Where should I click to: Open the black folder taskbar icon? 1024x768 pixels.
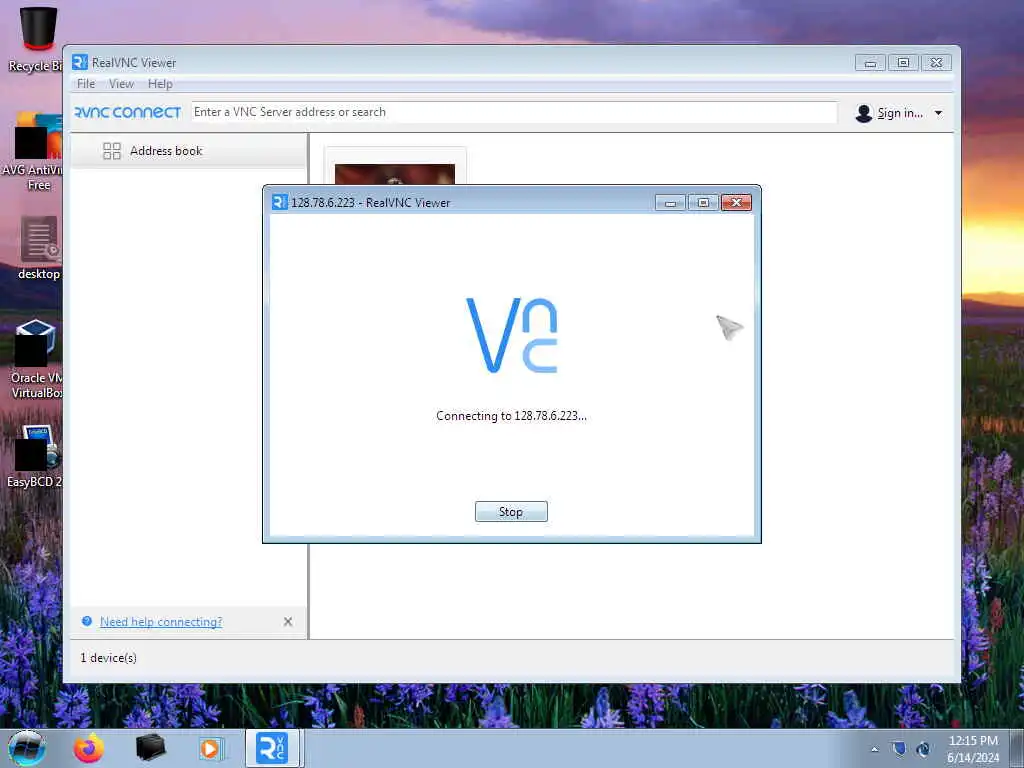point(150,748)
